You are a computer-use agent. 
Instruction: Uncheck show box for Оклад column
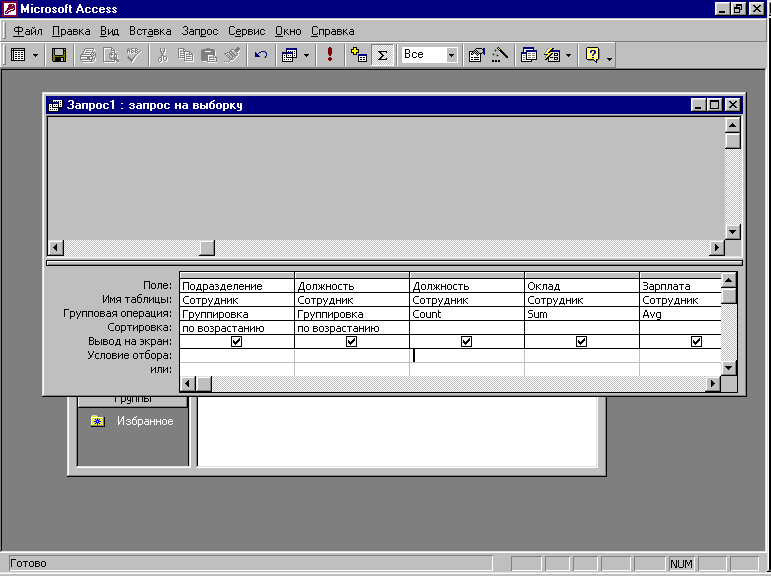[x=582, y=341]
